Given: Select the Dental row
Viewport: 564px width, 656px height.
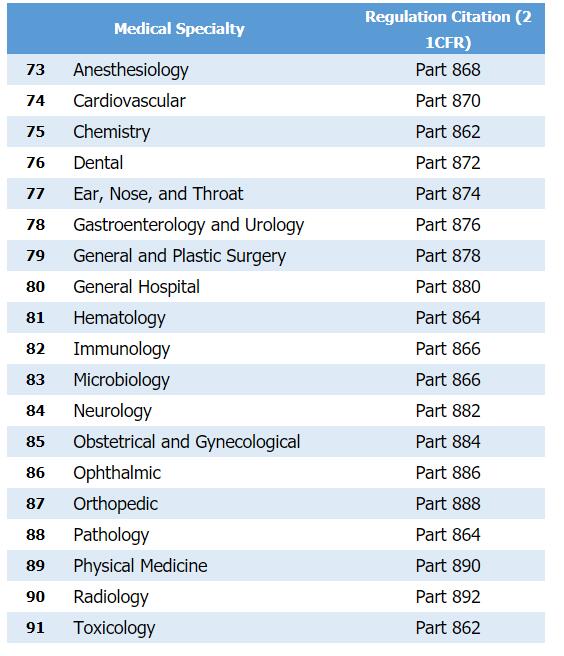Looking at the screenshot, I should click(x=276, y=163).
